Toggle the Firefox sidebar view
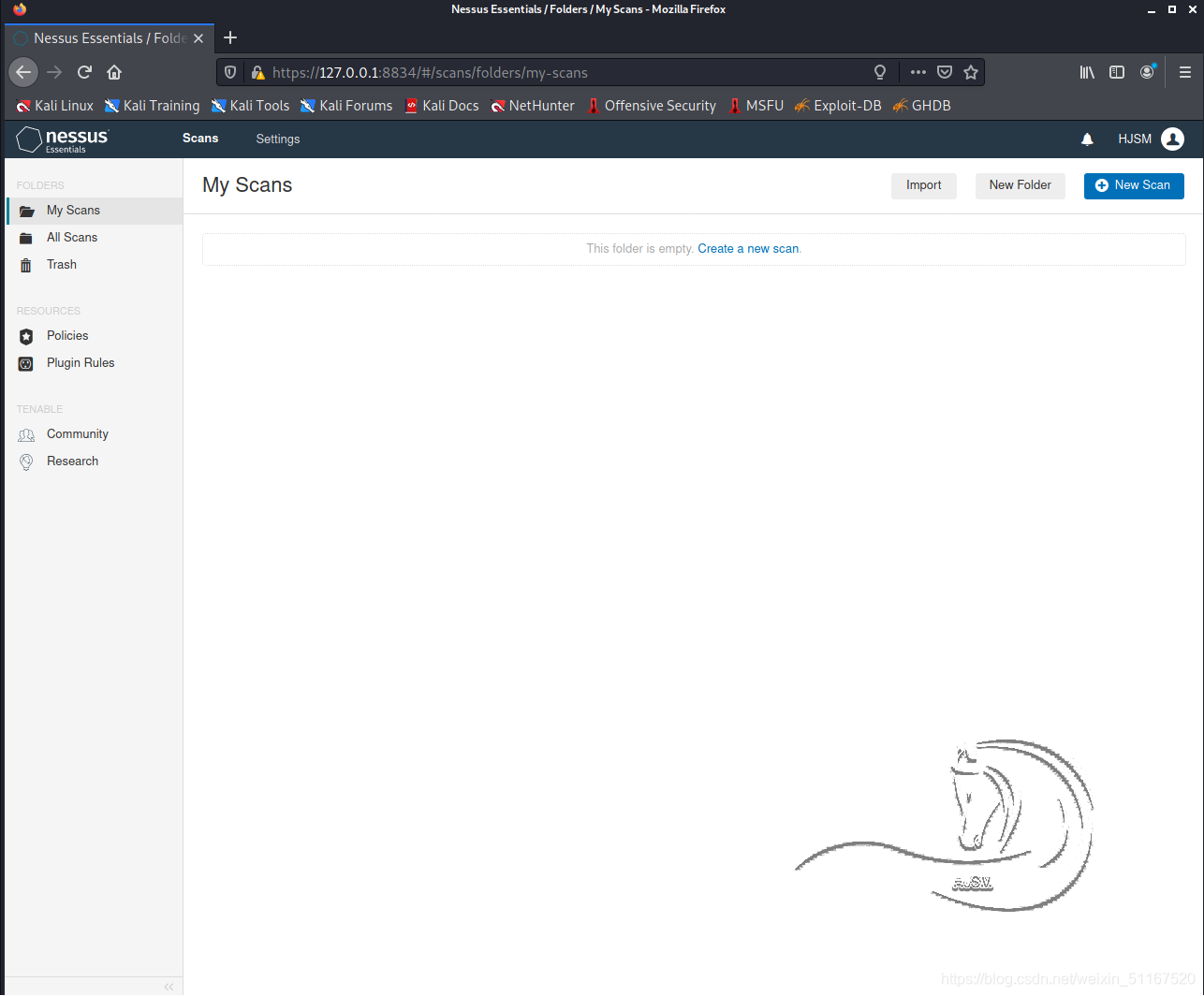Image resolution: width=1204 pixels, height=996 pixels. pos(1117,72)
